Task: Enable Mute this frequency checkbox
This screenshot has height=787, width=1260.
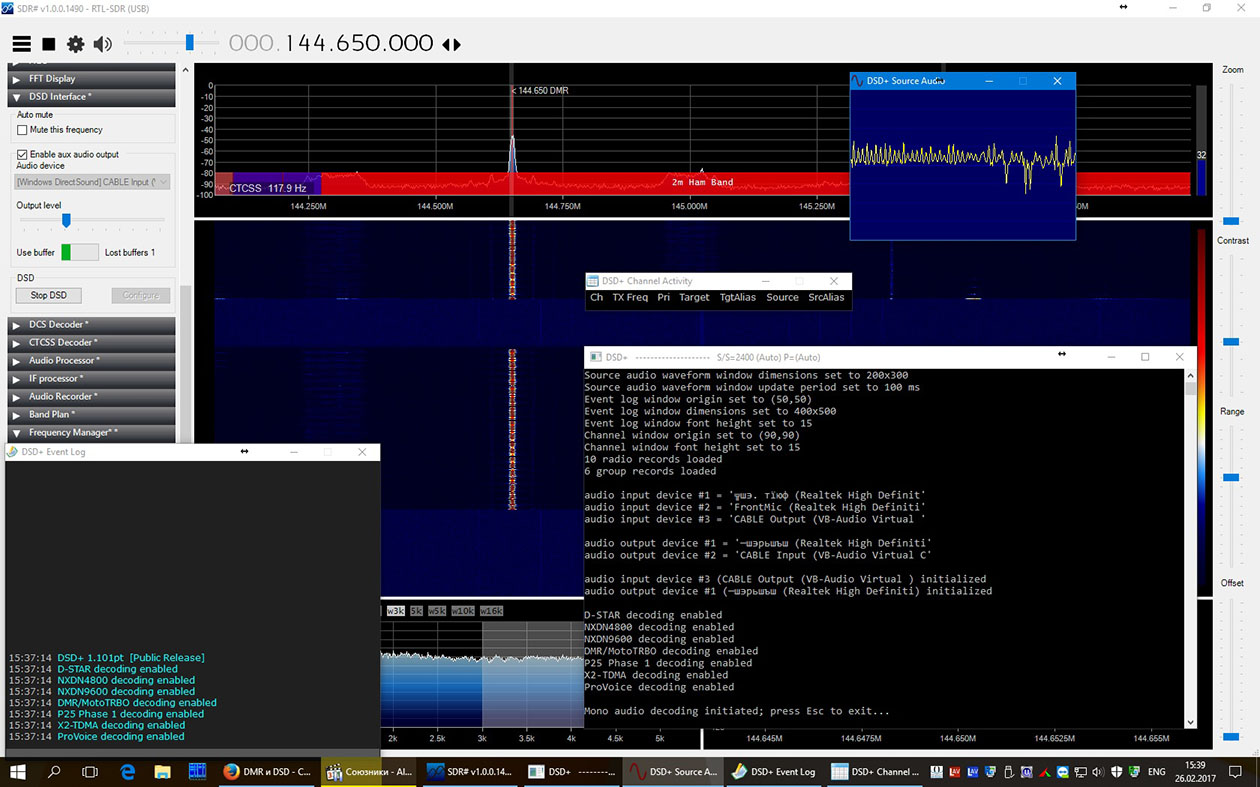Action: (22, 130)
